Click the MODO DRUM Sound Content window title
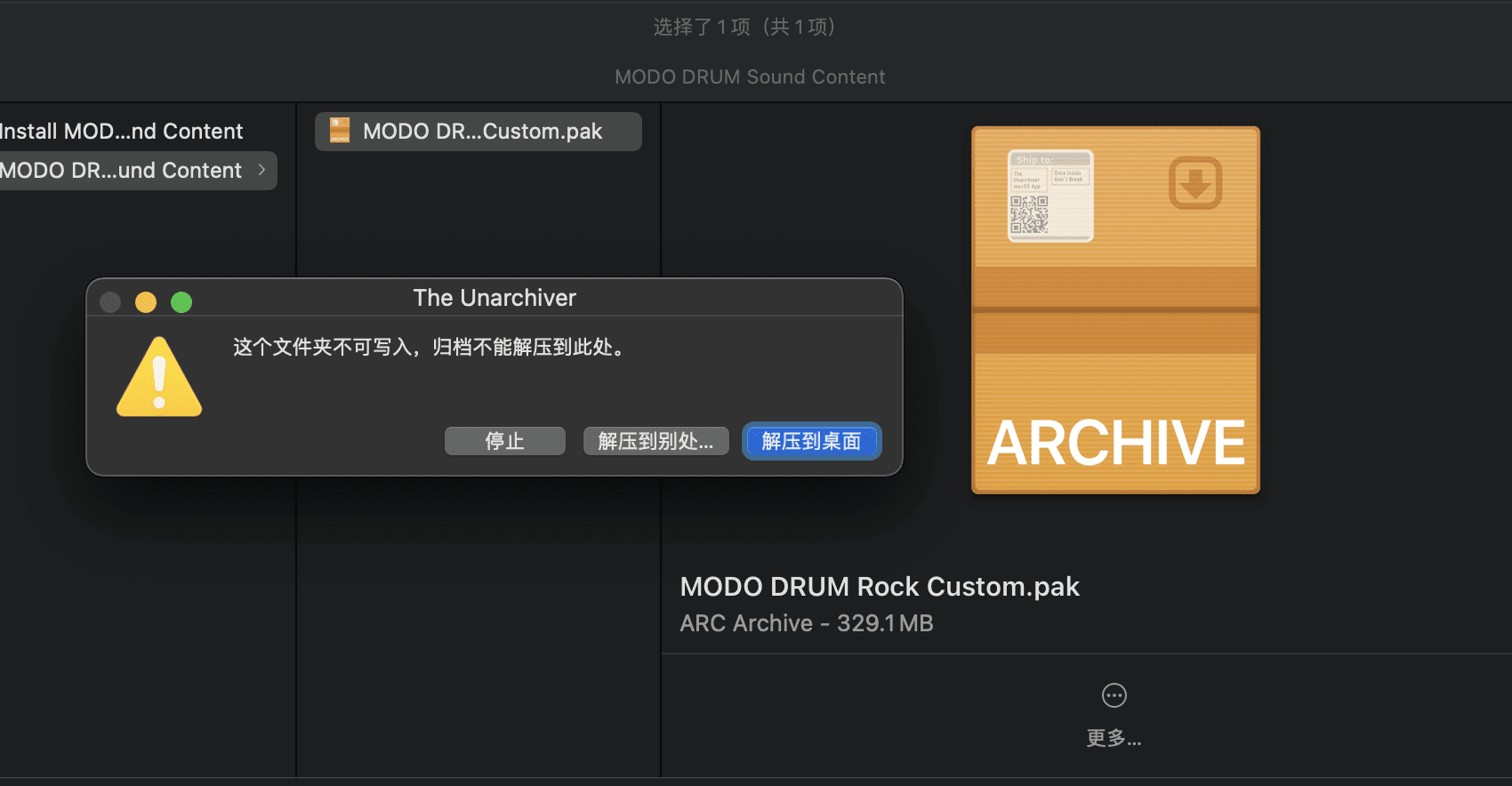Viewport: 1512px width, 786px height. click(750, 77)
